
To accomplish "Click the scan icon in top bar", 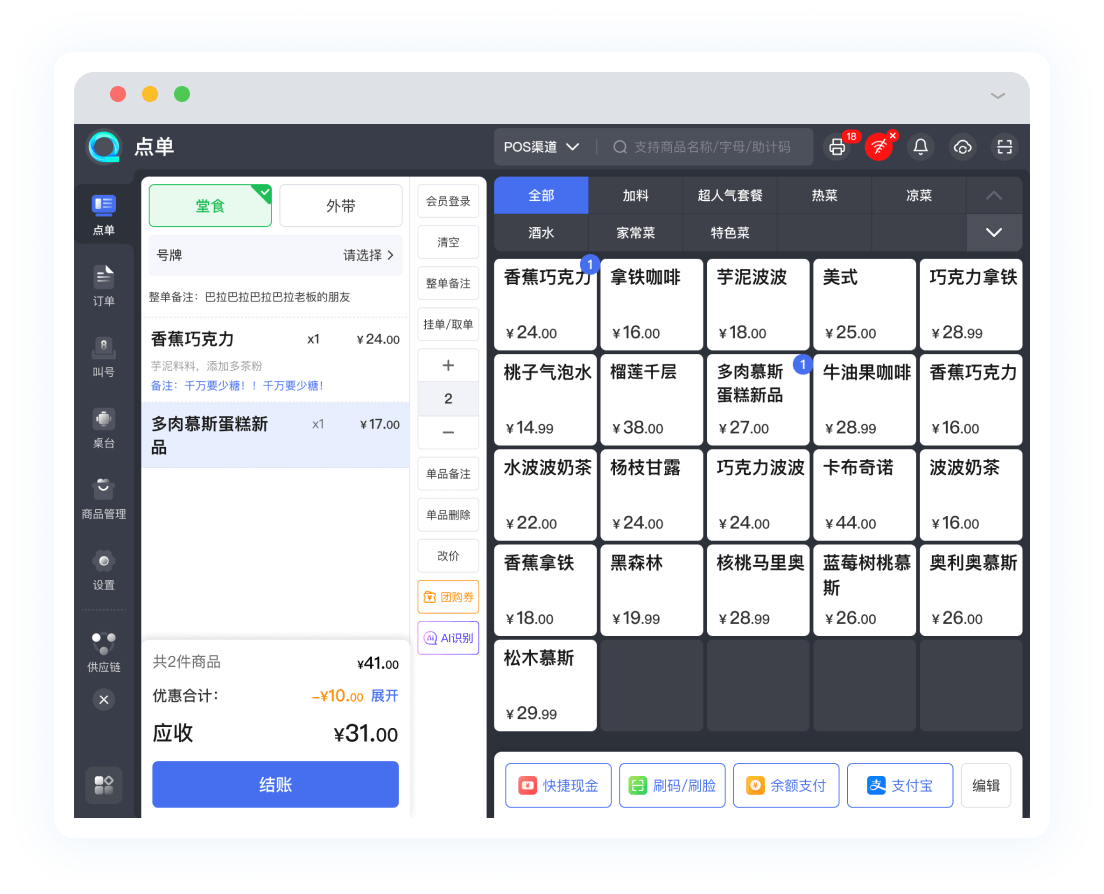I will [x=1004, y=147].
